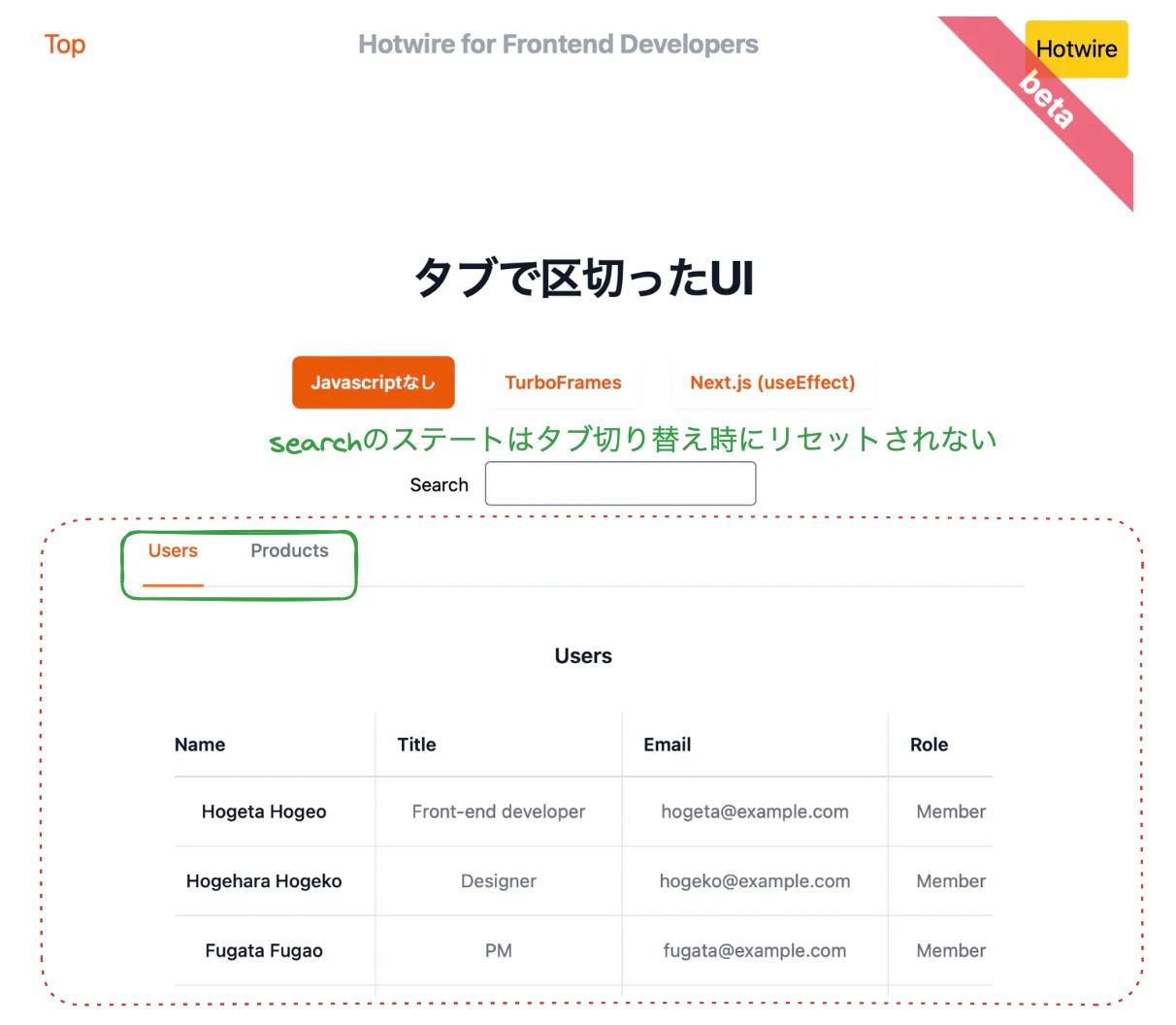1176x1025 pixels.
Task: Click the fugata@example.com email cell
Action: tap(755, 951)
